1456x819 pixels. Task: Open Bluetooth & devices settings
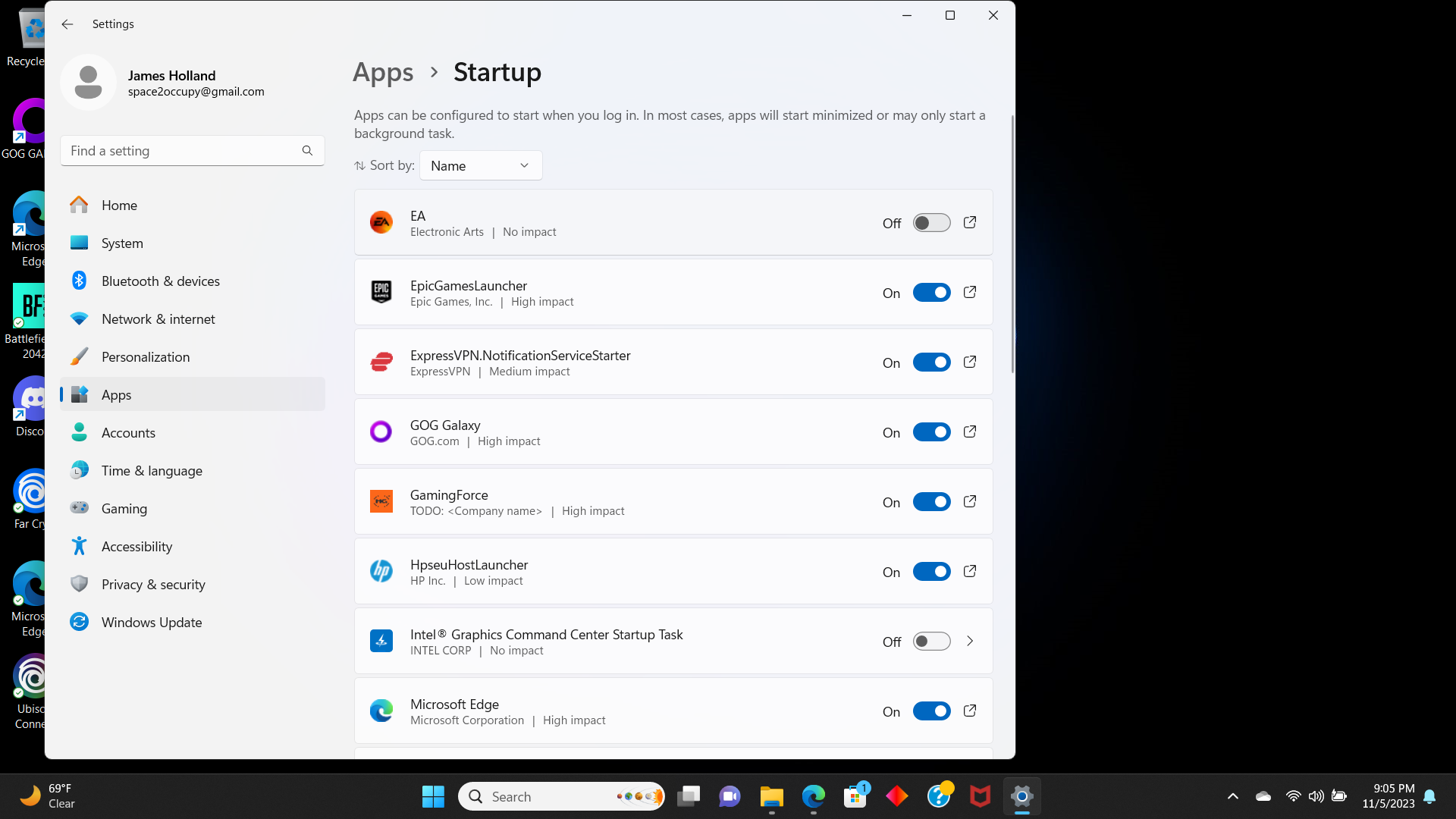(x=193, y=281)
